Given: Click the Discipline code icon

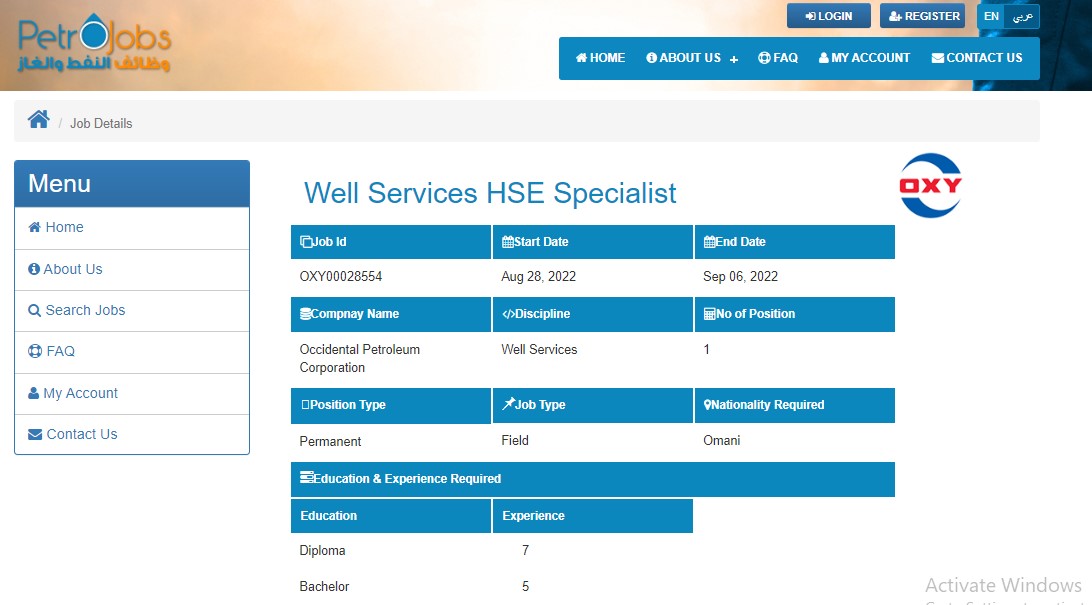Looking at the screenshot, I should (x=508, y=313).
